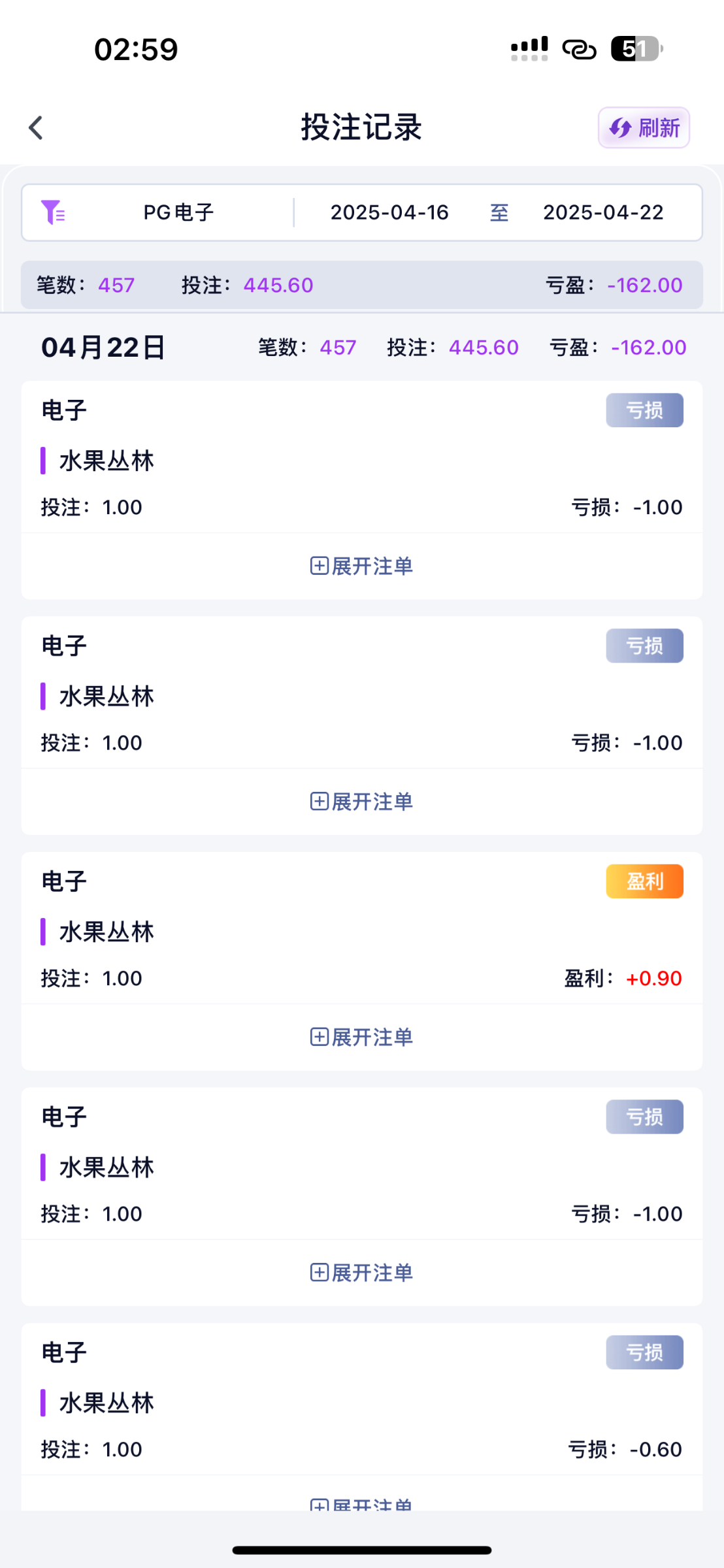The height and width of the screenshot is (1568, 724).
Task: Expand the partially visible bottom 展开注单
Action: 361,1503
